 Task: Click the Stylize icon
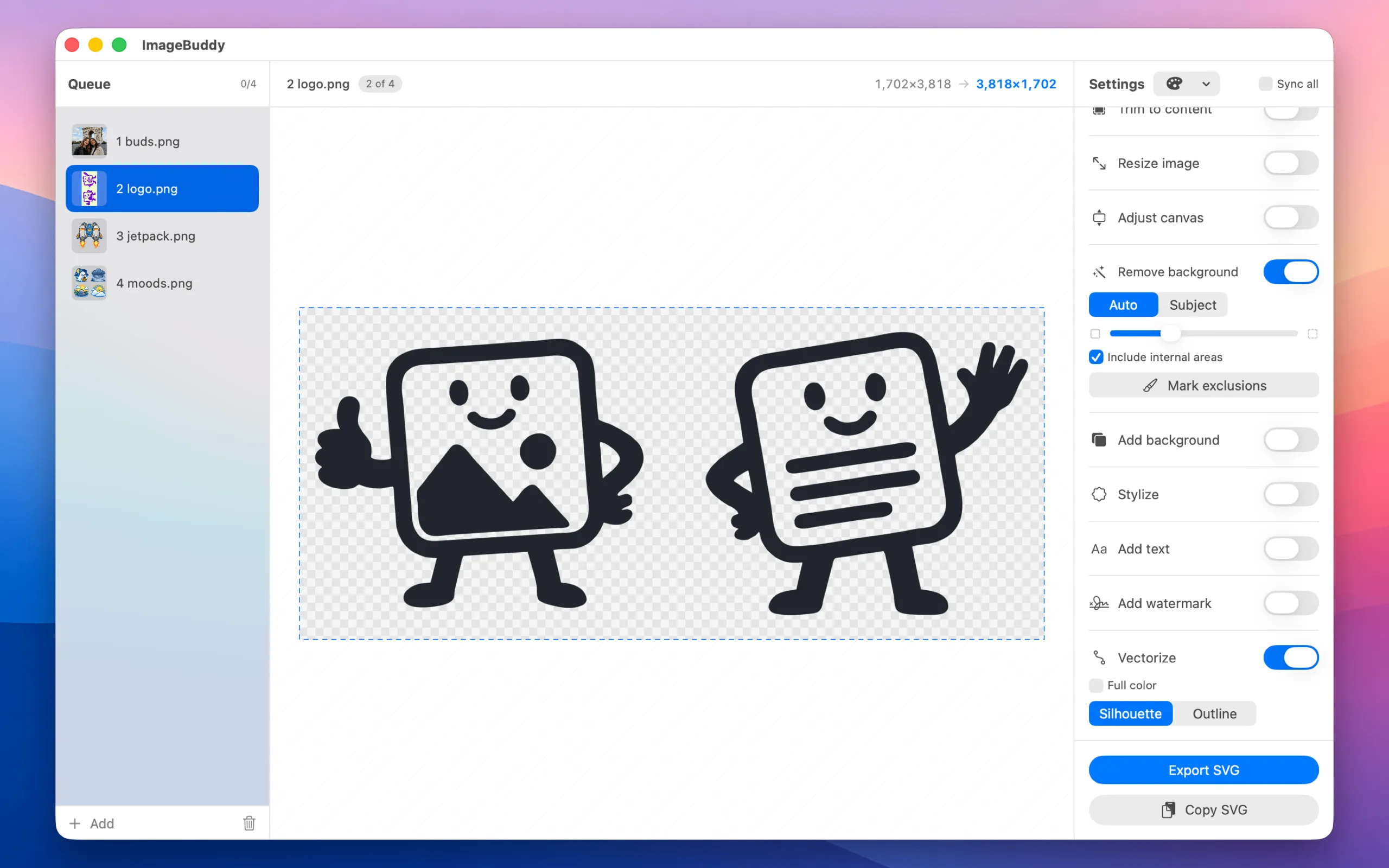1099,494
